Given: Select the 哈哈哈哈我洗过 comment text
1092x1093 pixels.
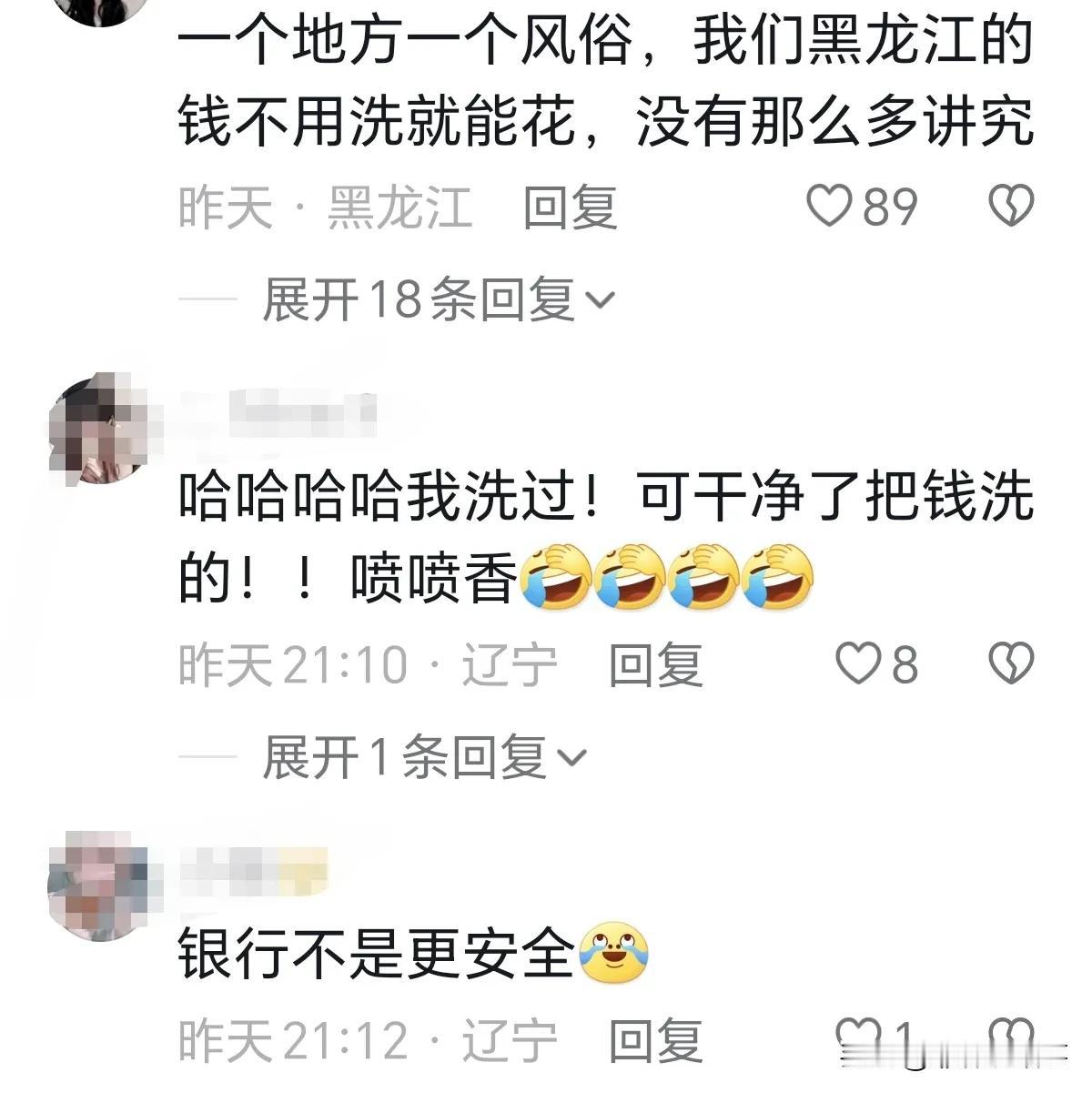Looking at the screenshot, I should pyautogui.click(x=606, y=537).
